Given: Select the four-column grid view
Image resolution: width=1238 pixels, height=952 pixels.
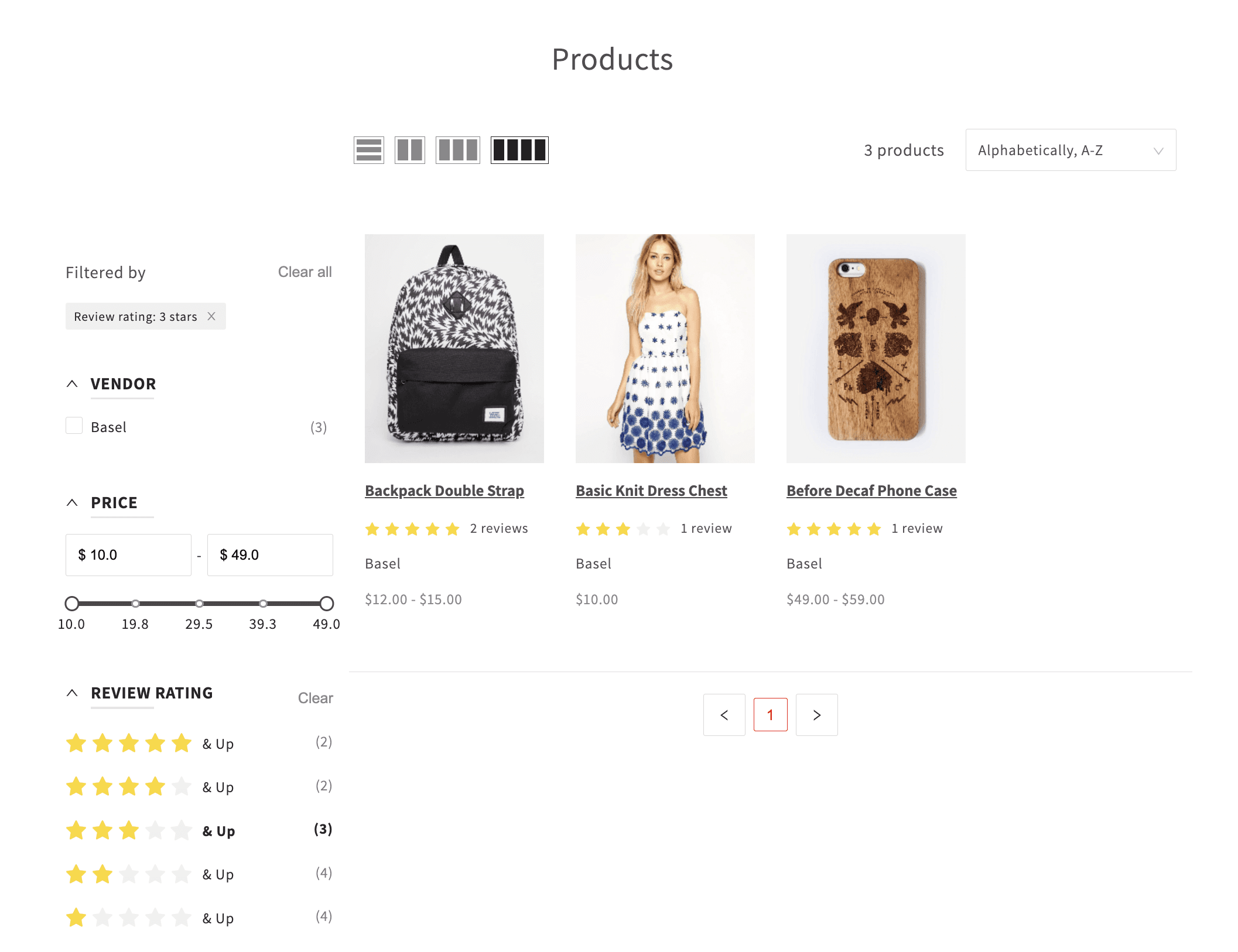Looking at the screenshot, I should 519,150.
